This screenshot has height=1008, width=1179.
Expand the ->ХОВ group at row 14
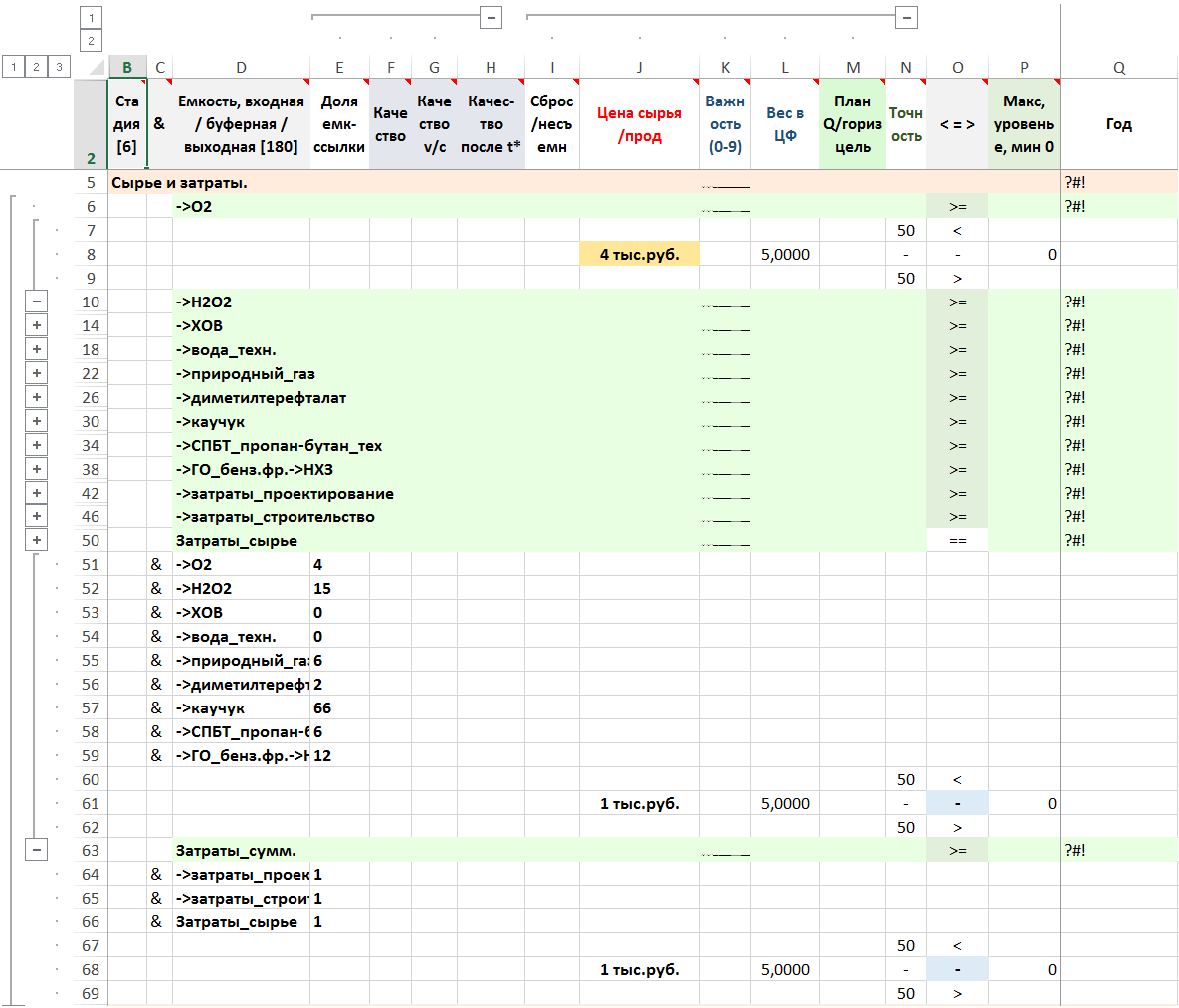click(37, 325)
